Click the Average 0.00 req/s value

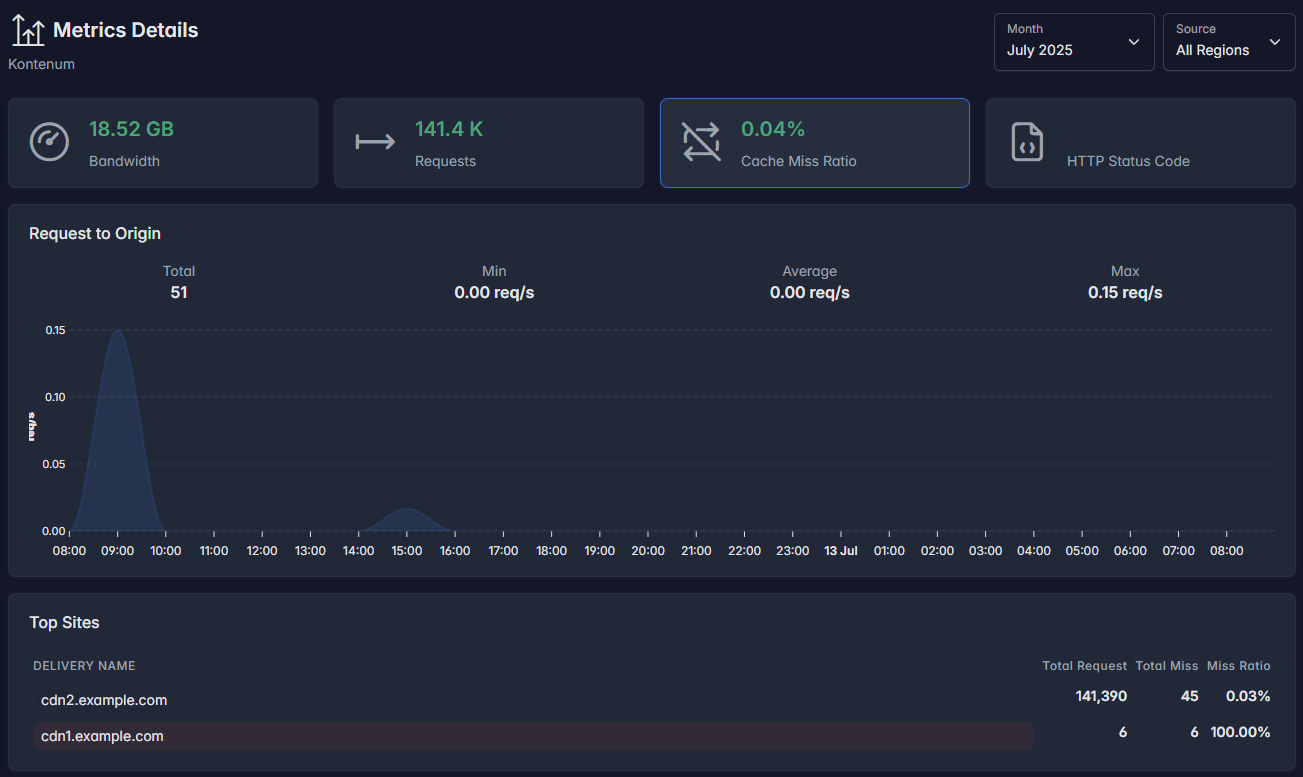pos(810,293)
